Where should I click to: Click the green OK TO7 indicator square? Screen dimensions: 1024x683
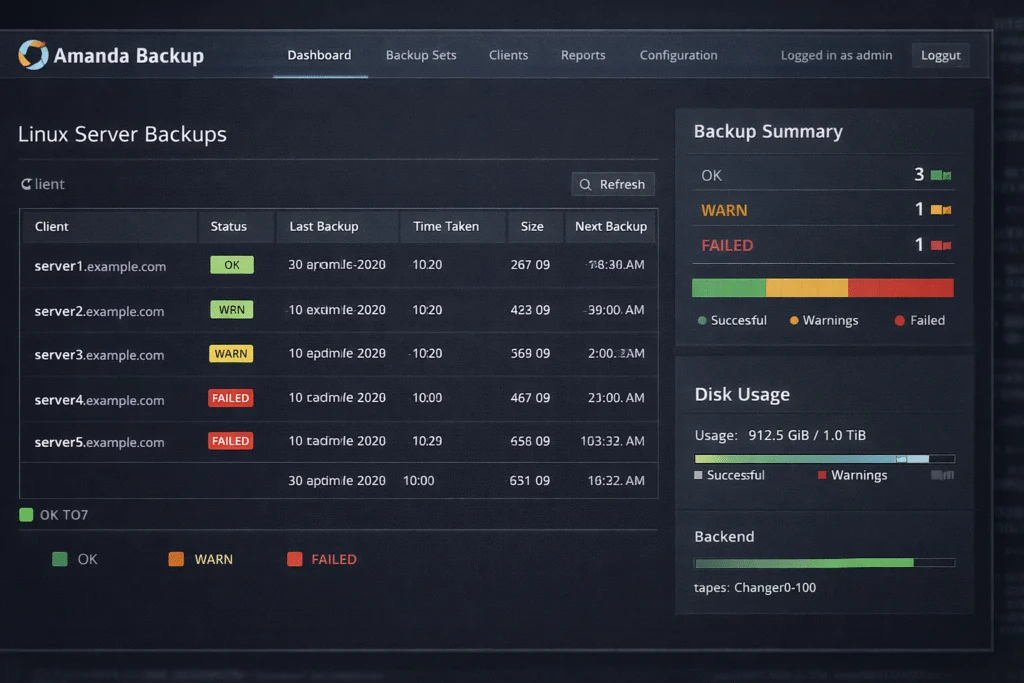pyautogui.click(x=26, y=515)
